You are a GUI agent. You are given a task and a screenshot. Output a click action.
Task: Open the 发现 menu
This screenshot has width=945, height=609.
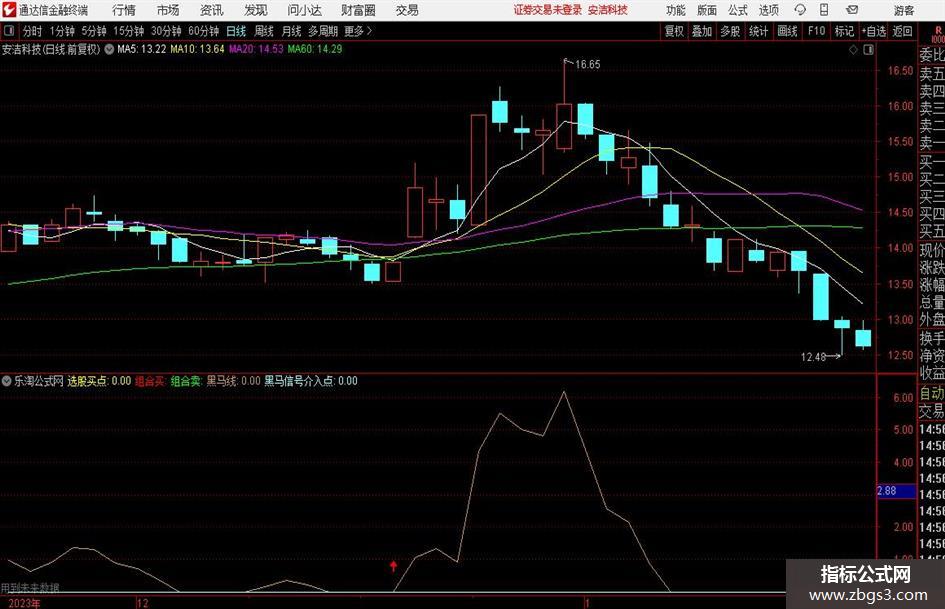256,10
